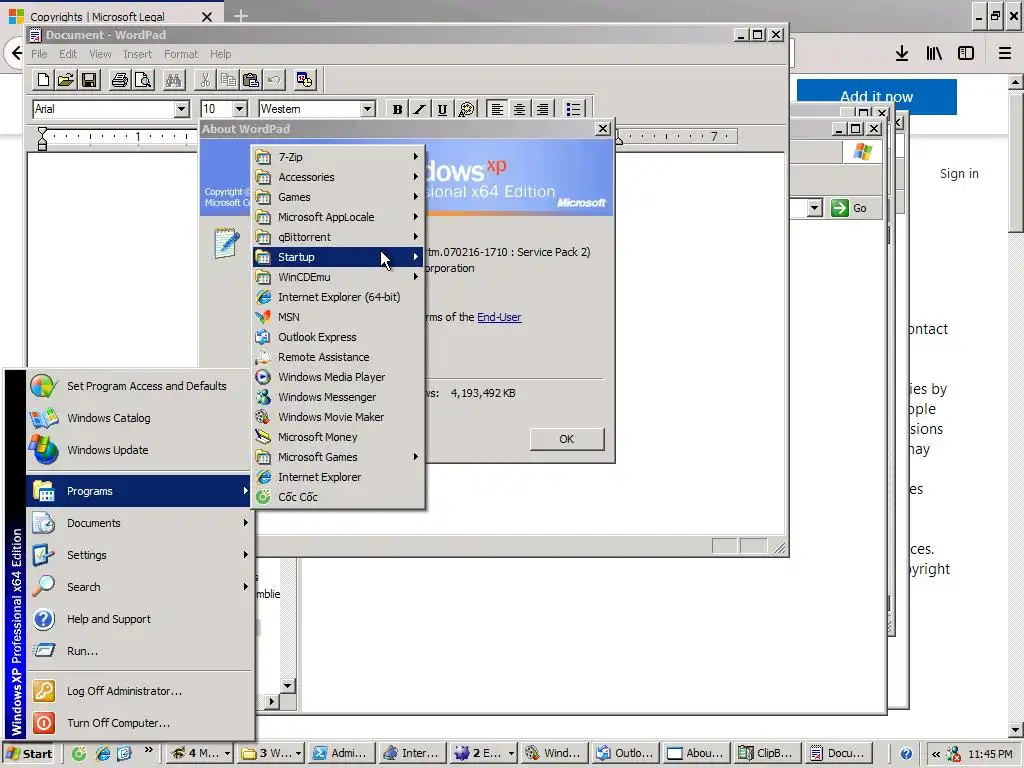Image resolution: width=1024 pixels, height=768 pixels.
Task: Open Windows Update from Start menu
Action: pyautogui.click(x=139, y=450)
